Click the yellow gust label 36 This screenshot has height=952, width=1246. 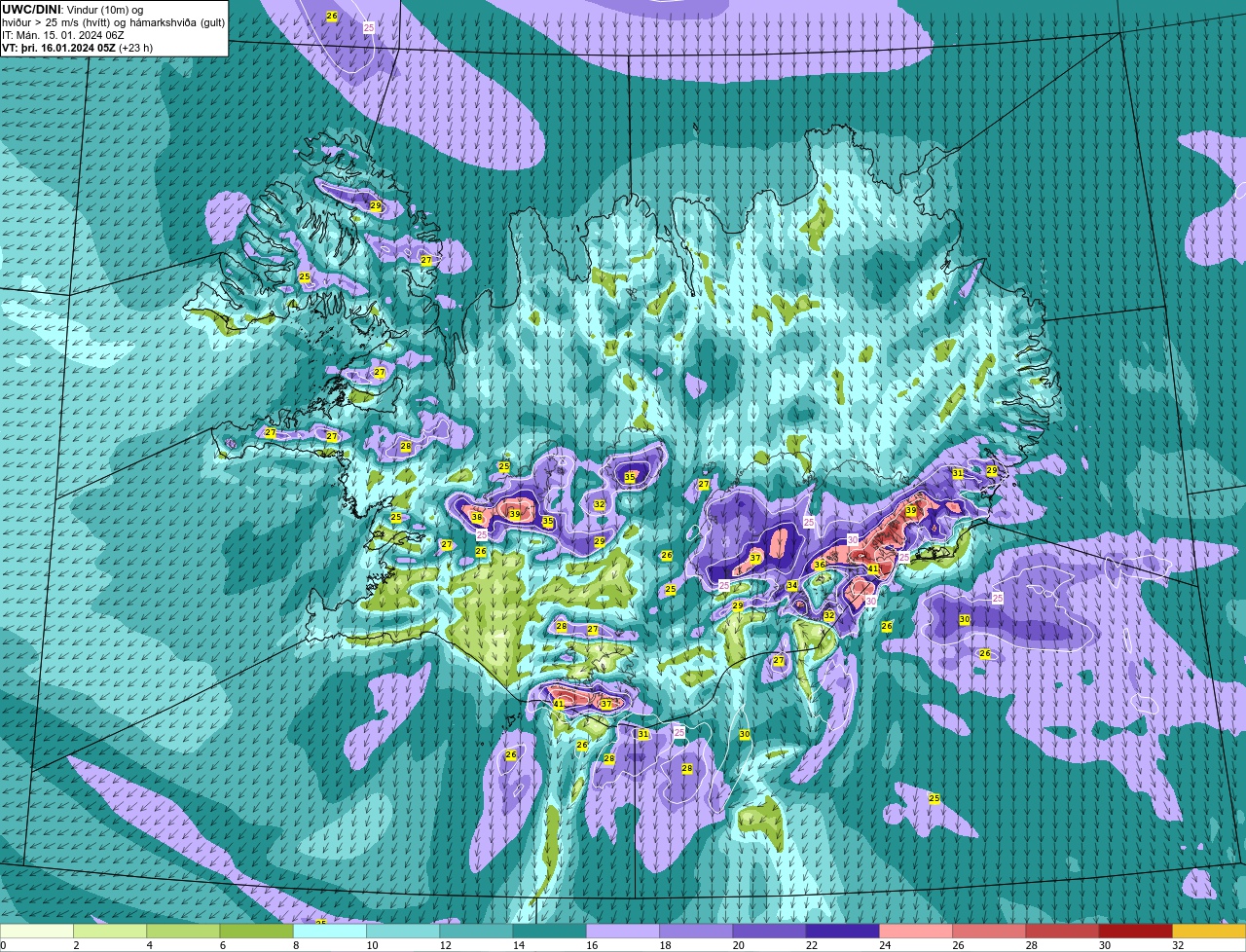tap(820, 565)
